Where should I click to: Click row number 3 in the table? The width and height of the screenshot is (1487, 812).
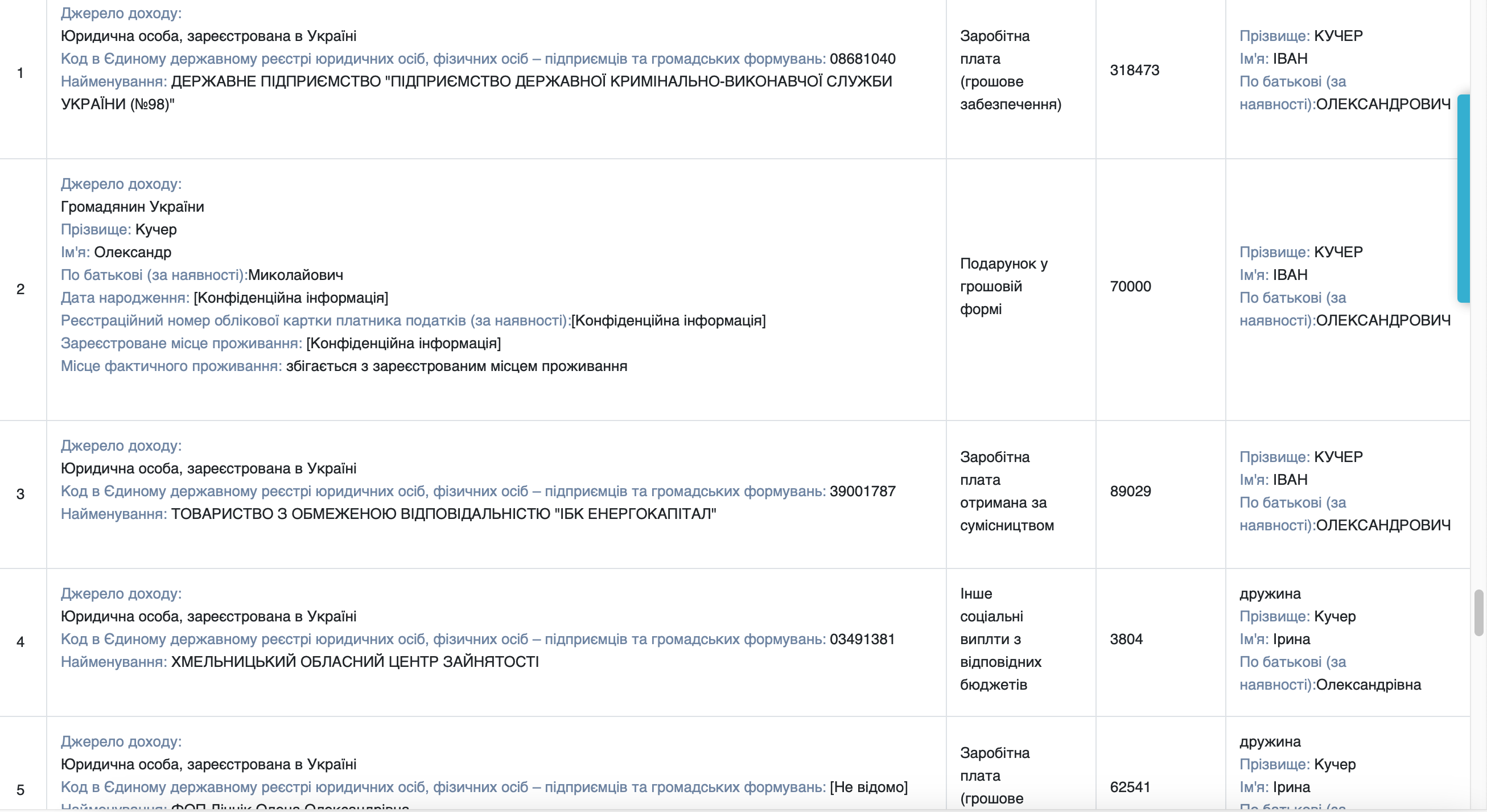[20, 494]
